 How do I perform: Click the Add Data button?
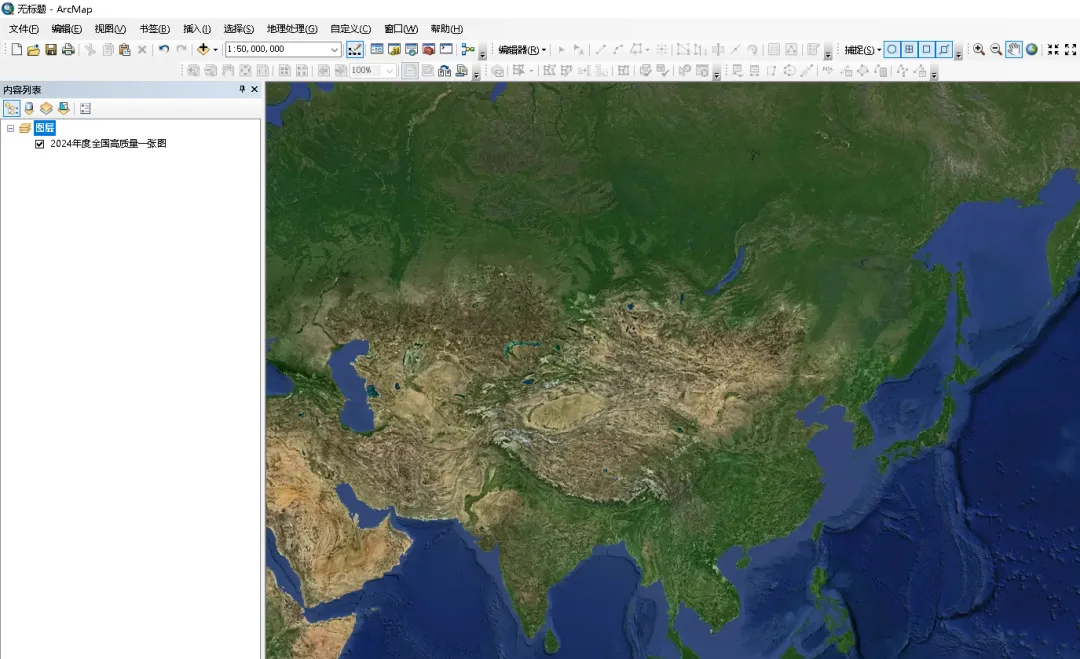click(x=203, y=49)
